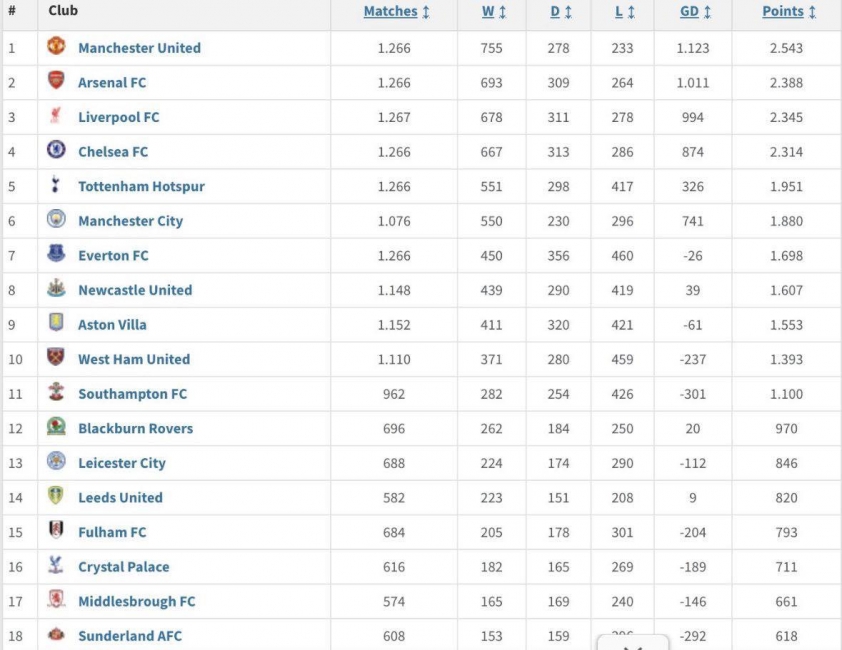842x650 pixels.
Task: Sort table by Matches column
Action: (396, 11)
